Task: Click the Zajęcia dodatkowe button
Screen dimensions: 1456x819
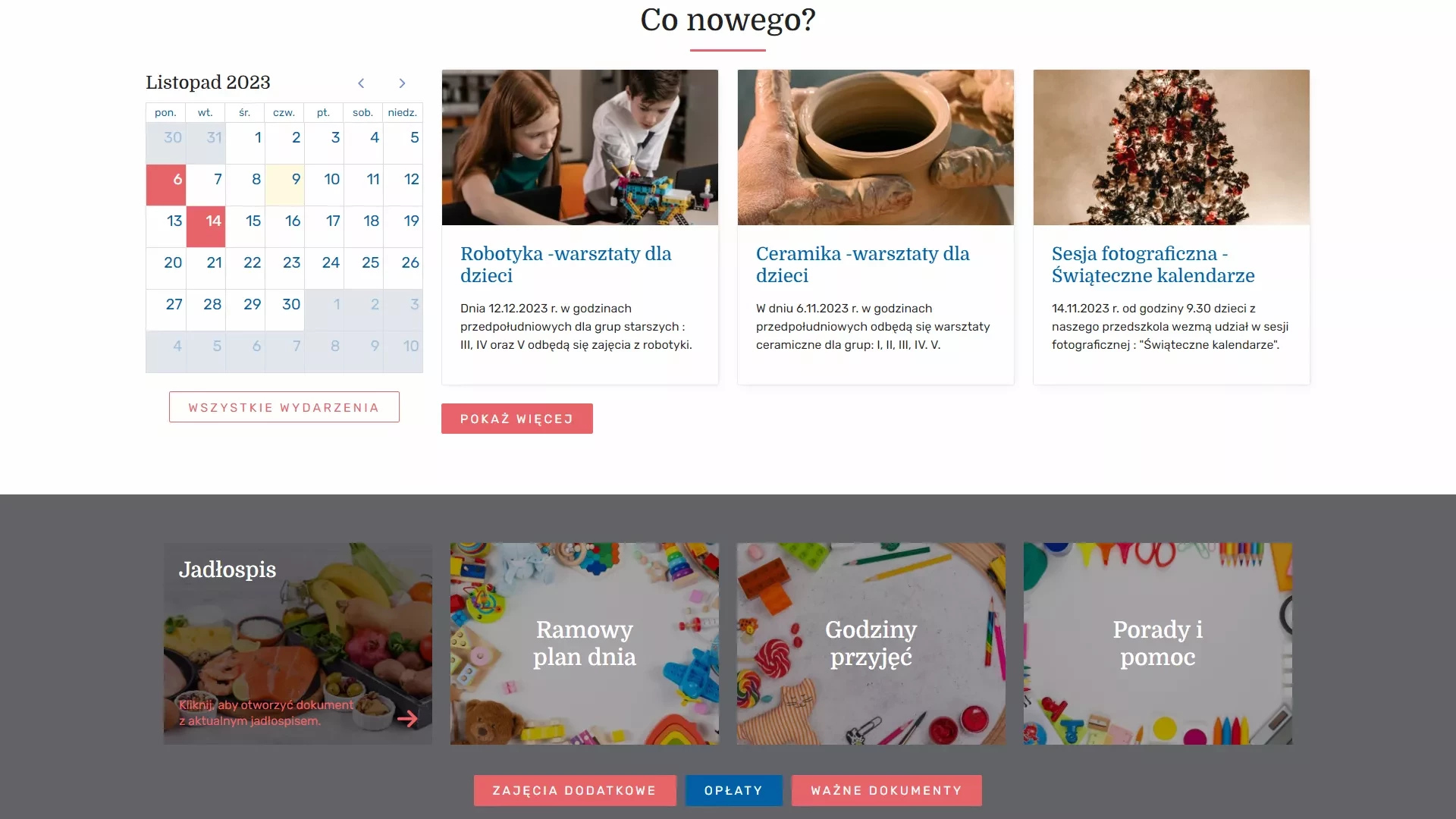Action: click(x=575, y=790)
